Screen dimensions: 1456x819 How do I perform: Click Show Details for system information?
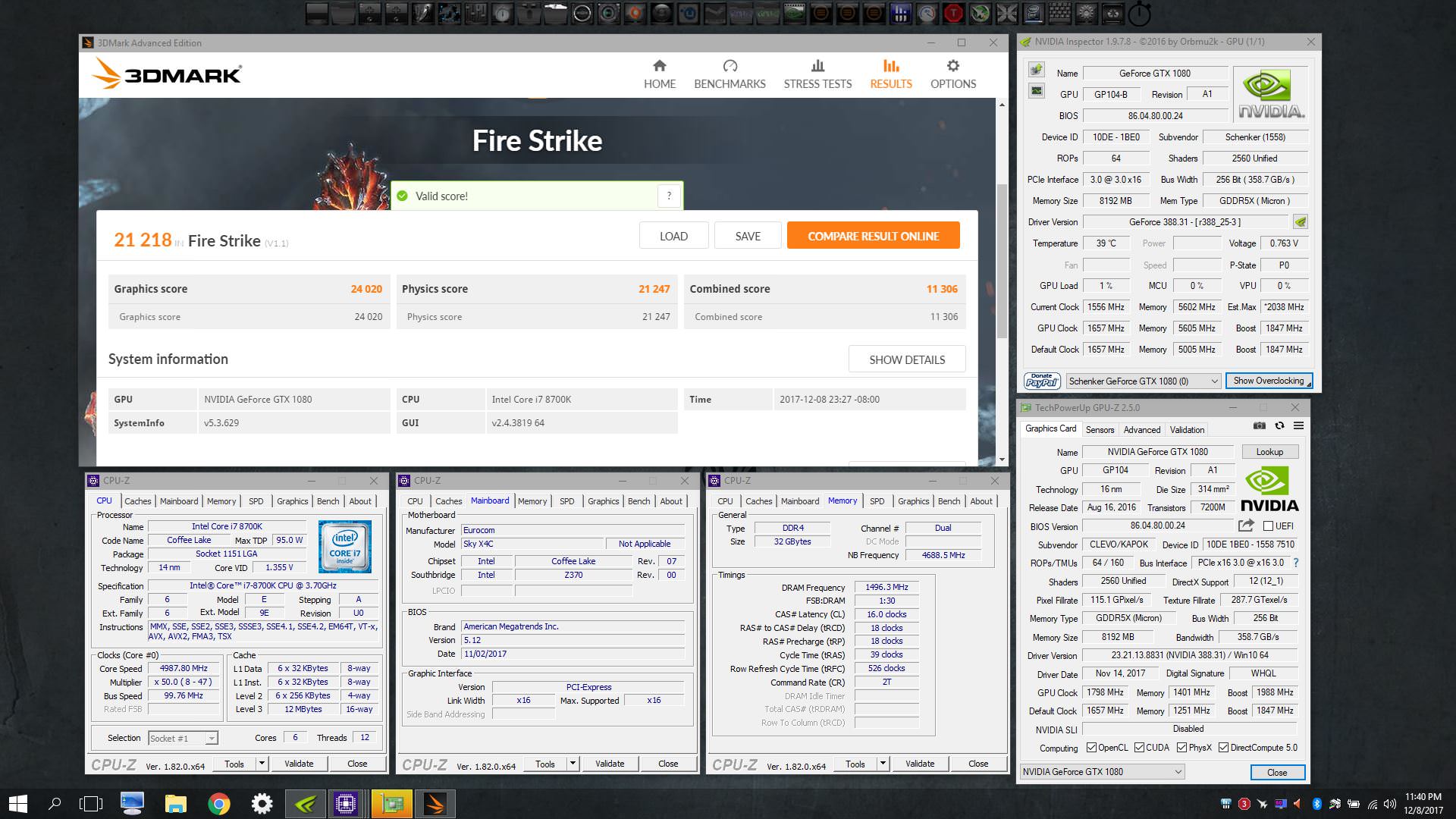click(x=907, y=359)
